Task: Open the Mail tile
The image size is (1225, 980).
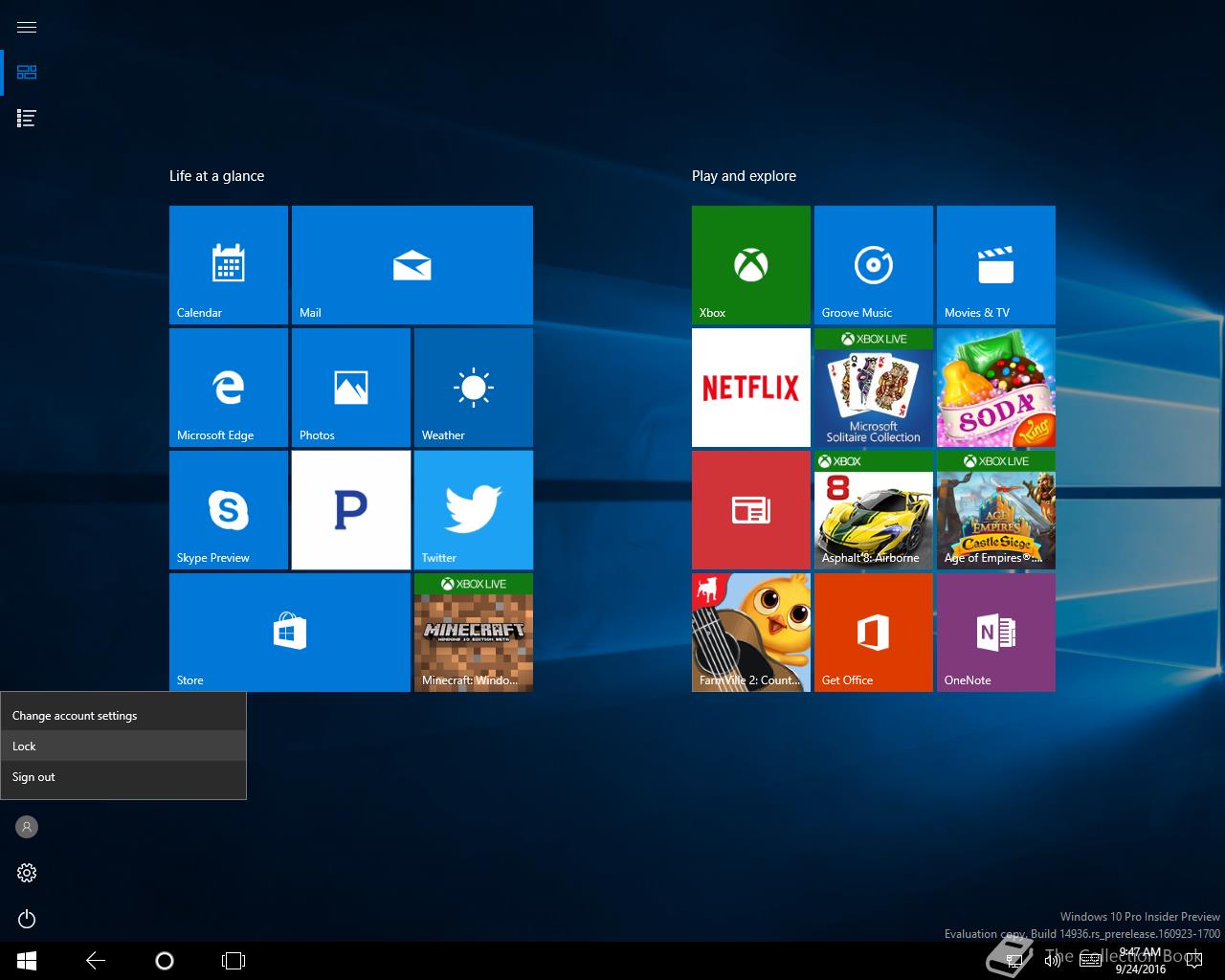Action: (412, 265)
